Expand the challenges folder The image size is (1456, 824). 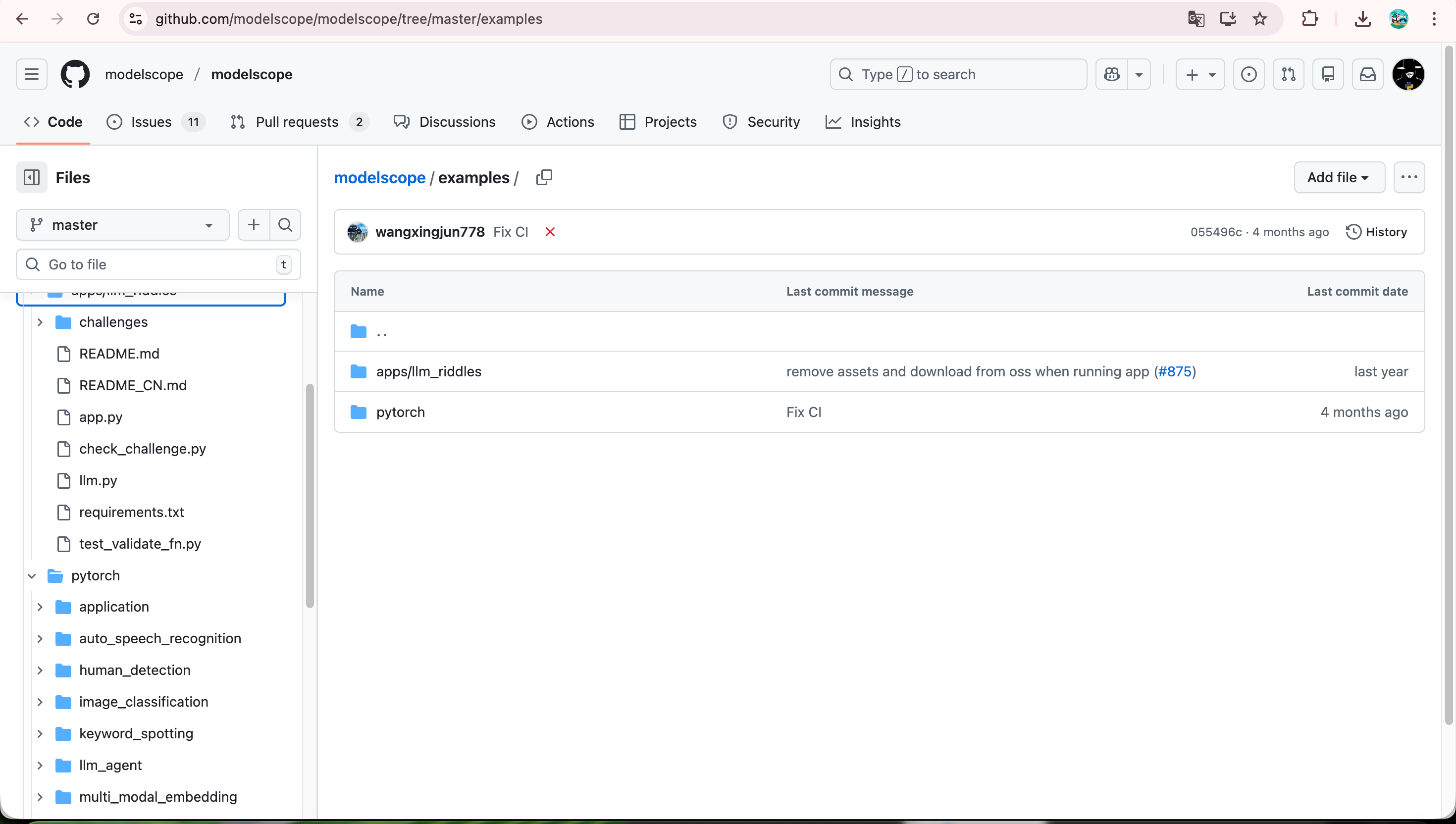[40, 322]
